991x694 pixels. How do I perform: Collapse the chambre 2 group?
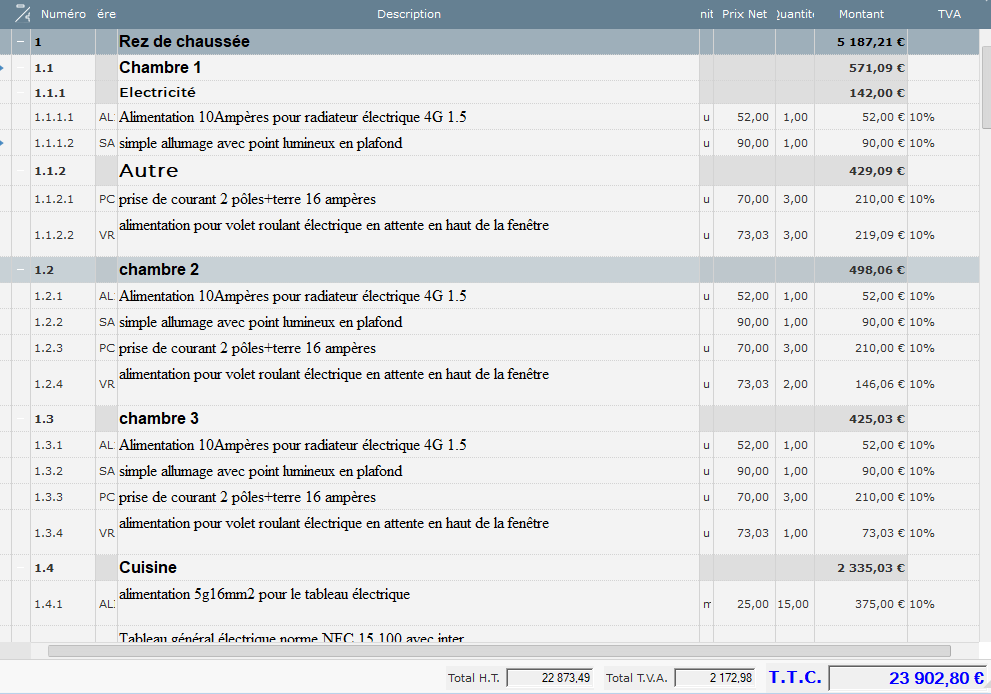(21, 270)
